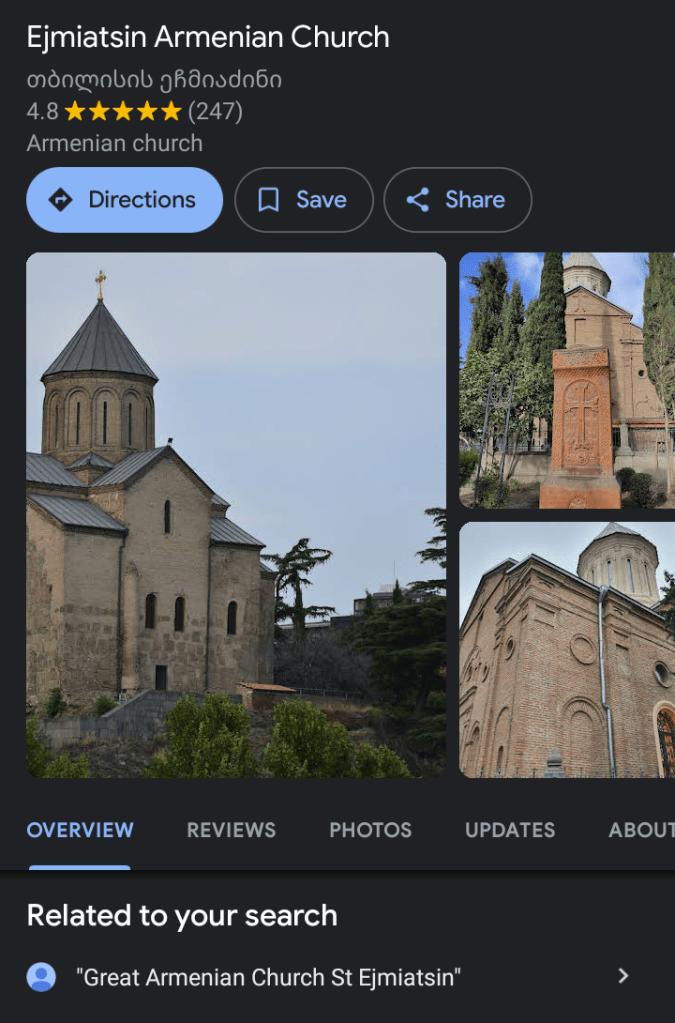
Task: Go to the Photos tab
Action: [370, 830]
